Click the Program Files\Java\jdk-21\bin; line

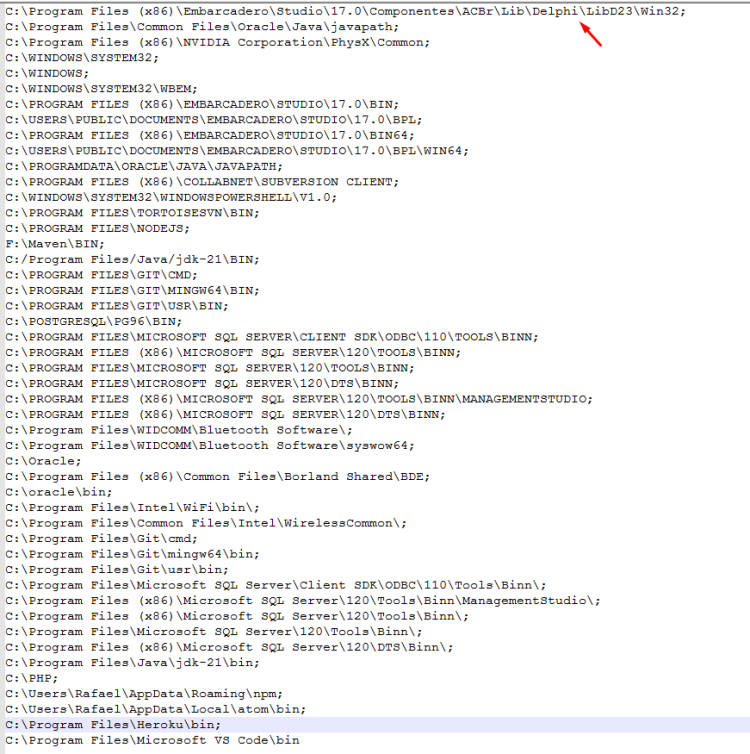tap(132, 663)
